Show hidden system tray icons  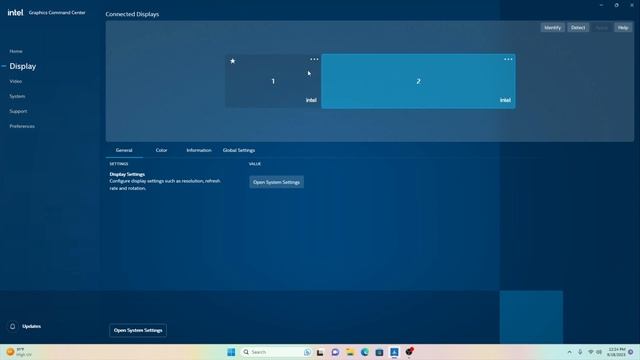point(569,352)
